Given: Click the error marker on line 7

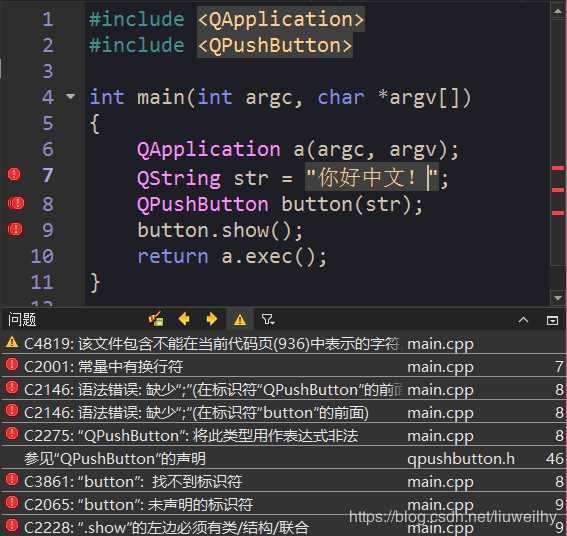Looking at the screenshot, I should click(x=14, y=174).
